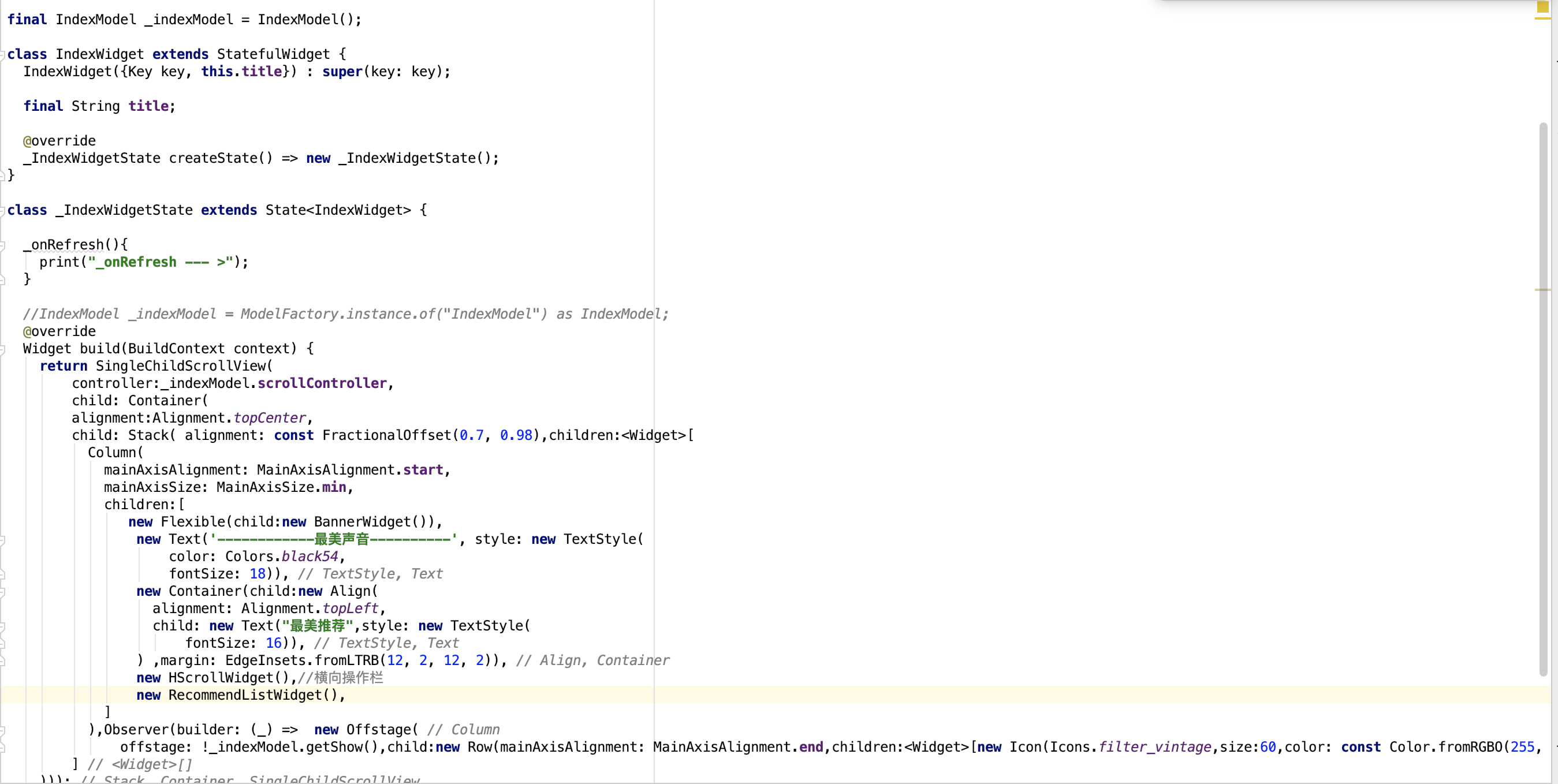Collapse the class IndexWidget fold marker

[x=2, y=54]
